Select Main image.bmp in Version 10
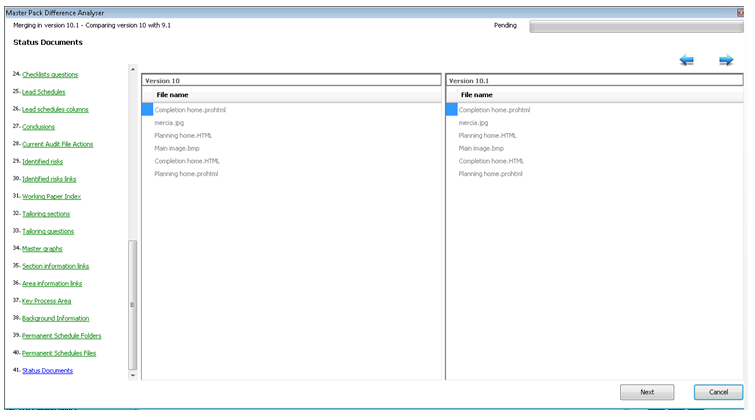Screen dimensions: 755x420 coord(177,148)
